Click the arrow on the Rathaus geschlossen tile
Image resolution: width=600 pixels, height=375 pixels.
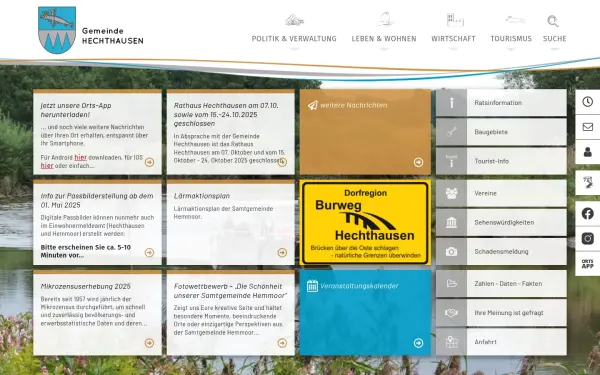(x=282, y=162)
